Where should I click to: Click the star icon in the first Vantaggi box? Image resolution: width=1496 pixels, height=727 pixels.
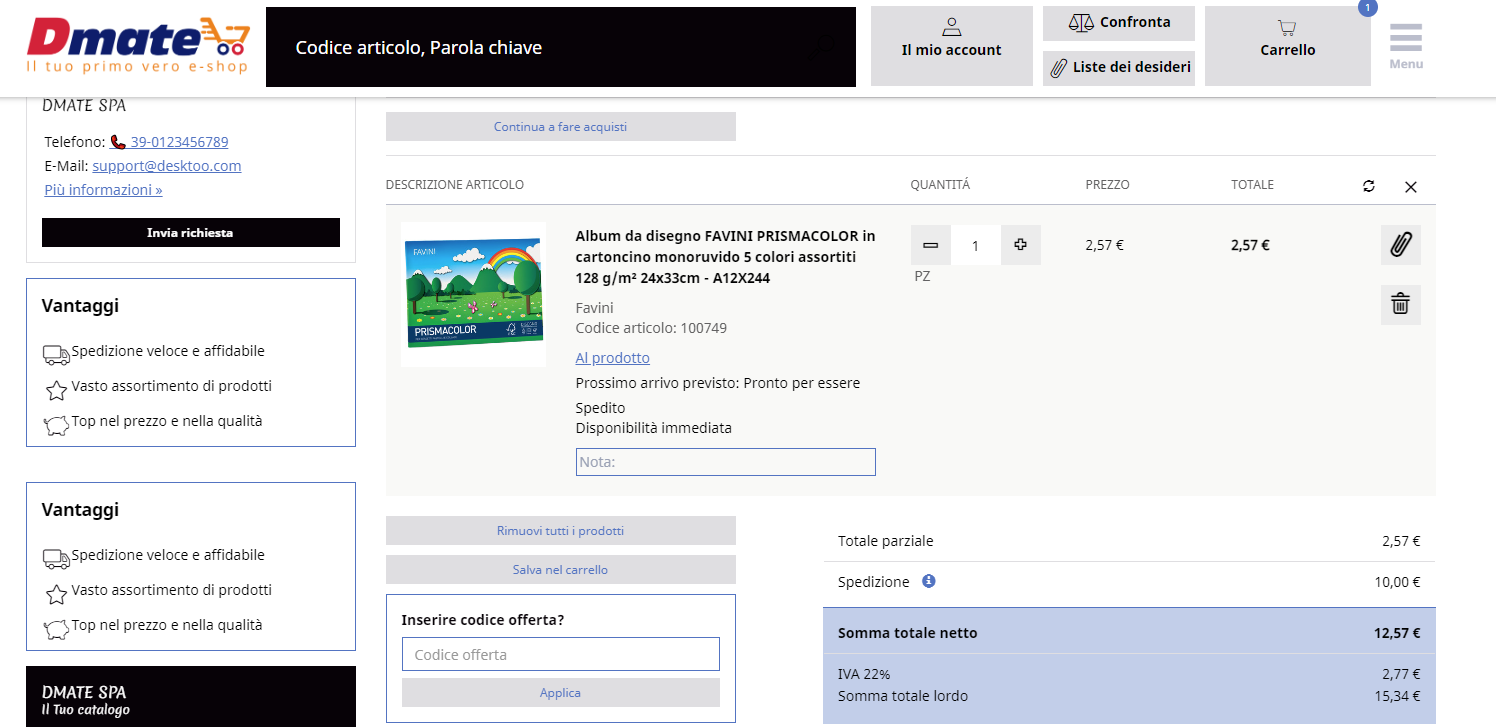coord(57,390)
